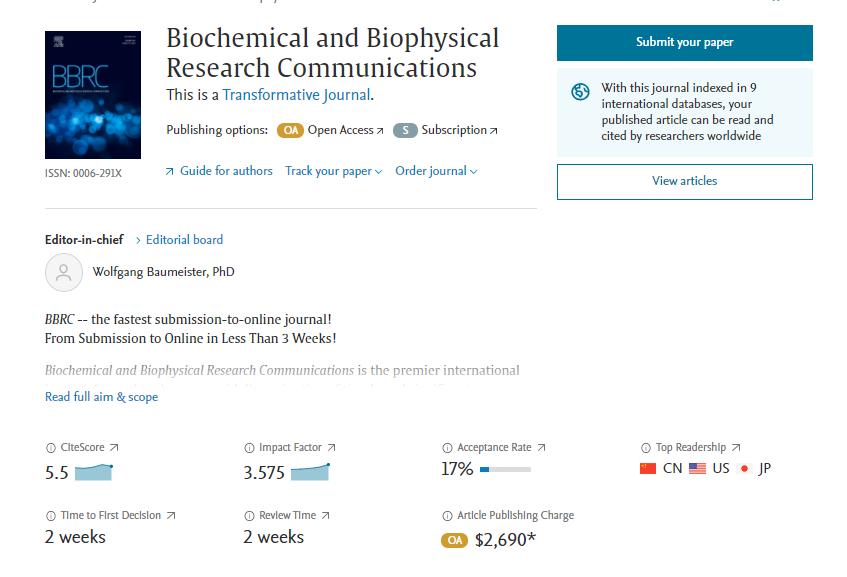This screenshot has width=847, height=577.
Task: Click the Article Publishing Charge info icon
Action: 447,516
